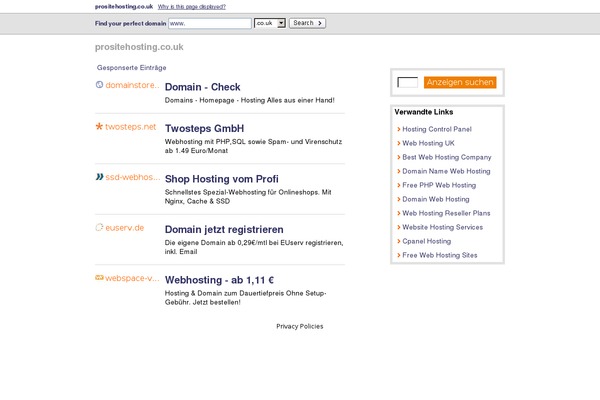Click 'Hosting & Domain zum Dauertiefpreis' text
The image size is (600, 400).
point(245,298)
